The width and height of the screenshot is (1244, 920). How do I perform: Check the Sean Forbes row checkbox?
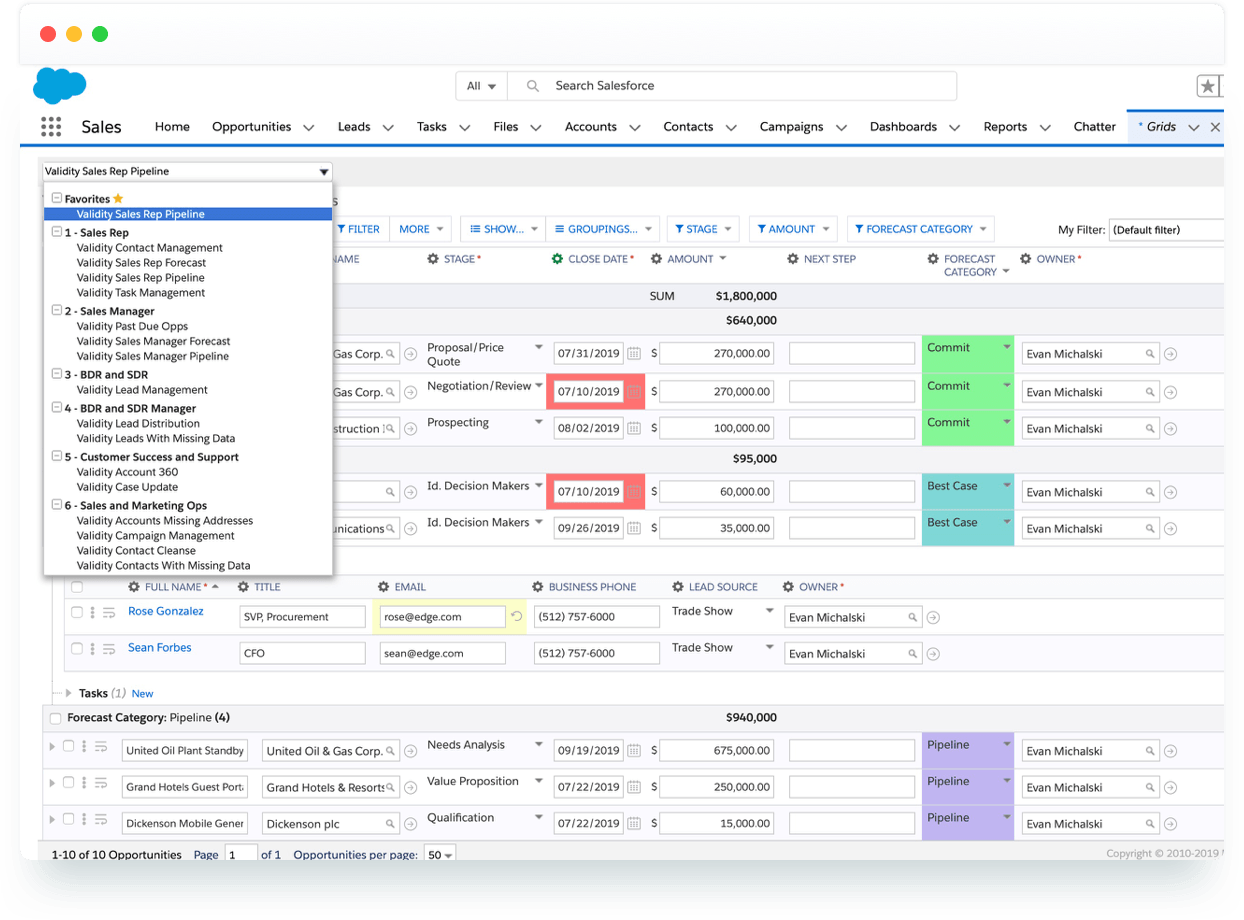click(77, 648)
